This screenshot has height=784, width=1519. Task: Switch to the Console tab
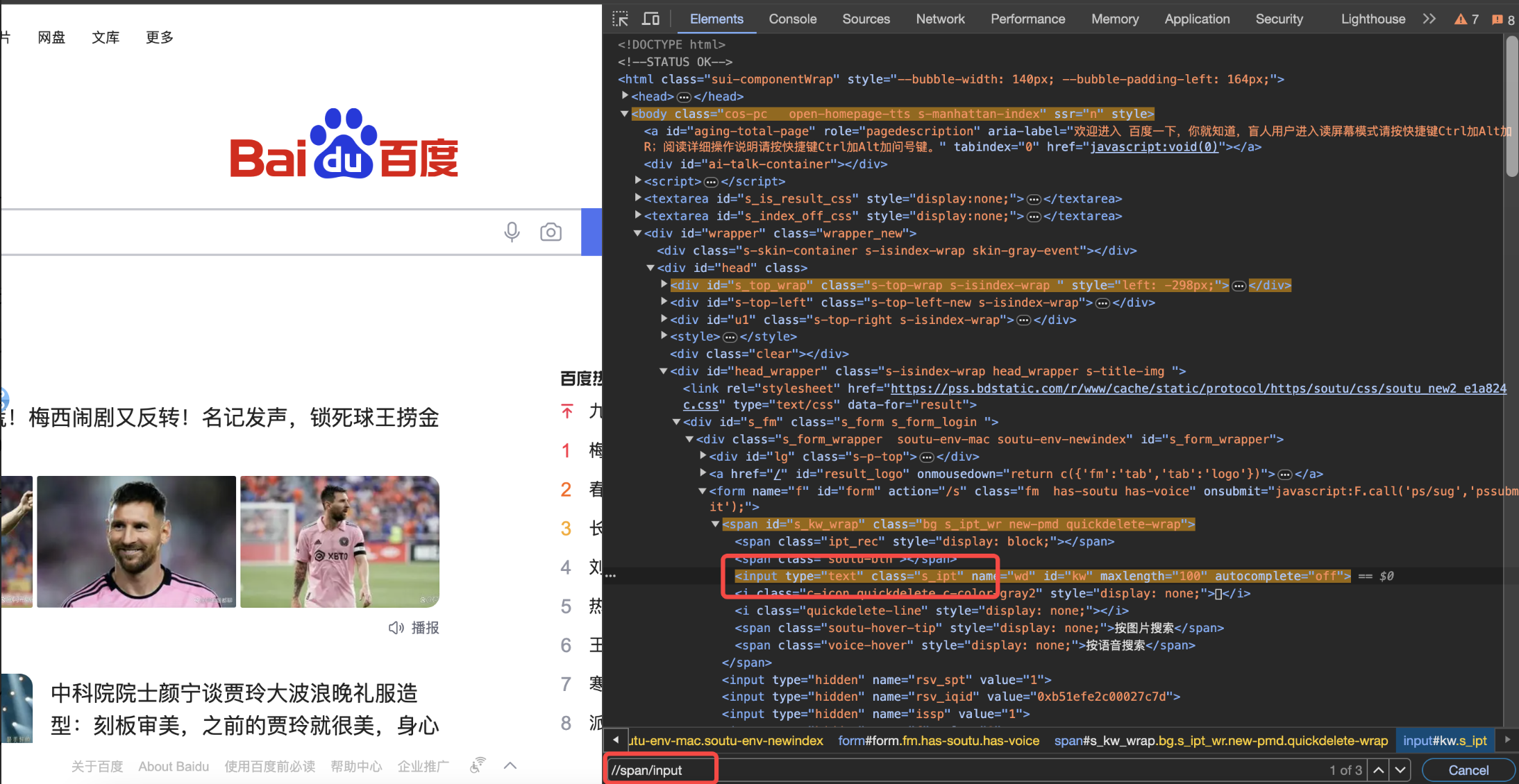click(x=792, y=19)
